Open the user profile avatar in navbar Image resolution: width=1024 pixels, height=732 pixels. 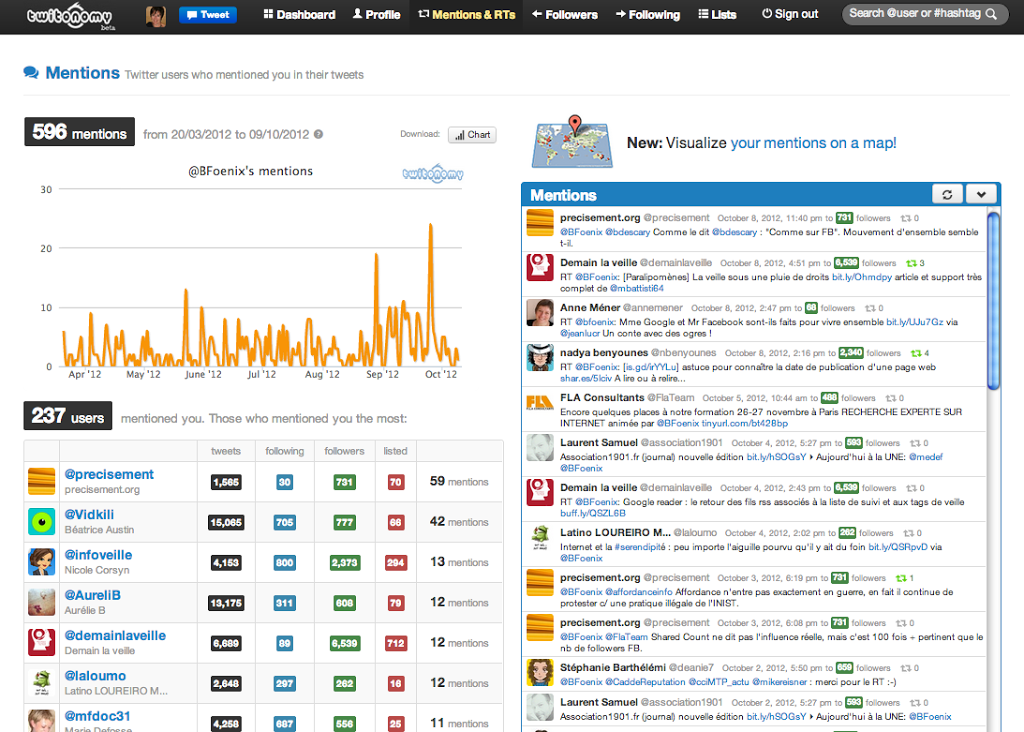[x=155, y=16]
